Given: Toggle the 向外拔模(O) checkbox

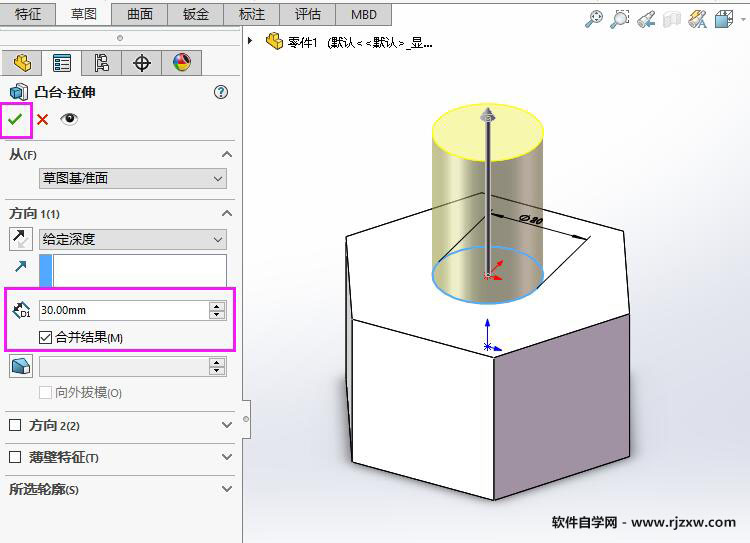Looking at the screenshot, I should pyautogui.click(x=45, y=393).
